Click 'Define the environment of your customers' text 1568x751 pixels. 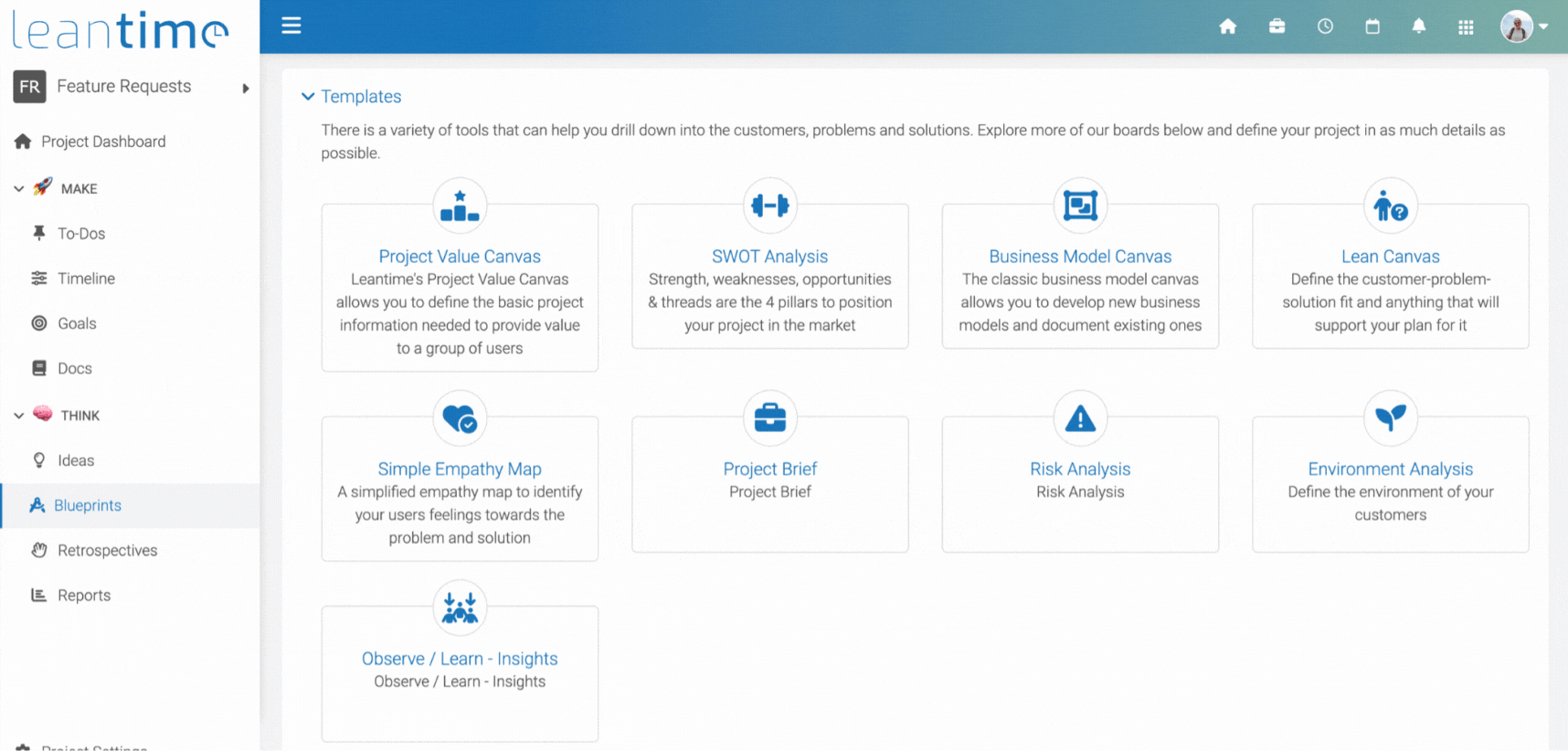(x=1390, y=503)
